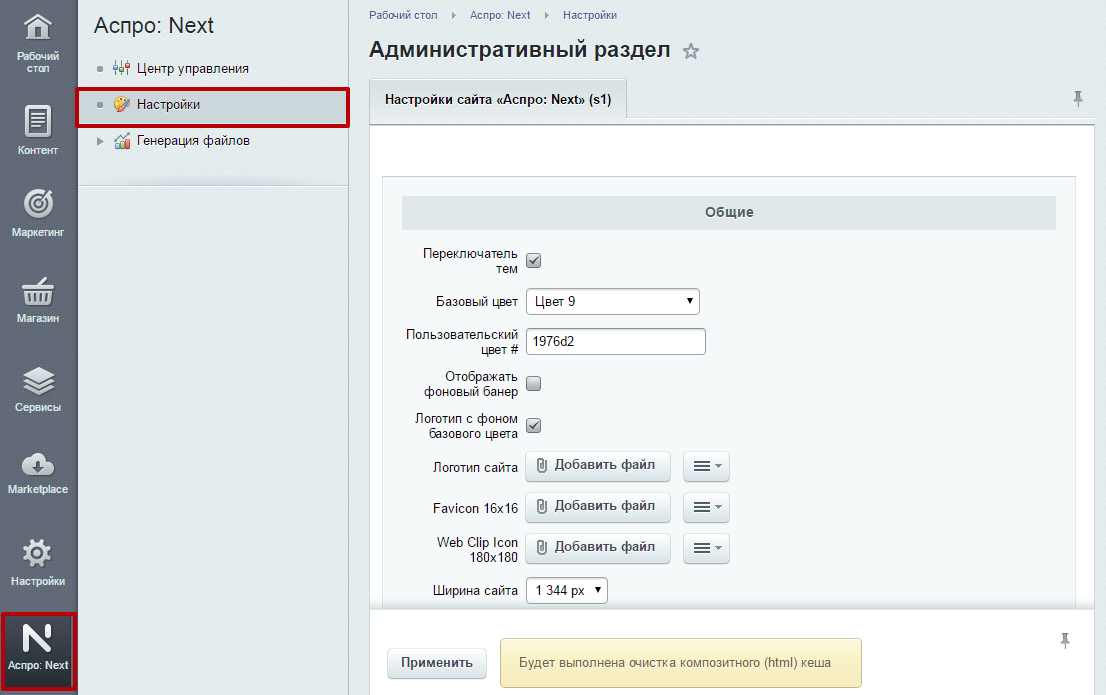Open the Favicon 16x16 file options menu

pos(706,507)
